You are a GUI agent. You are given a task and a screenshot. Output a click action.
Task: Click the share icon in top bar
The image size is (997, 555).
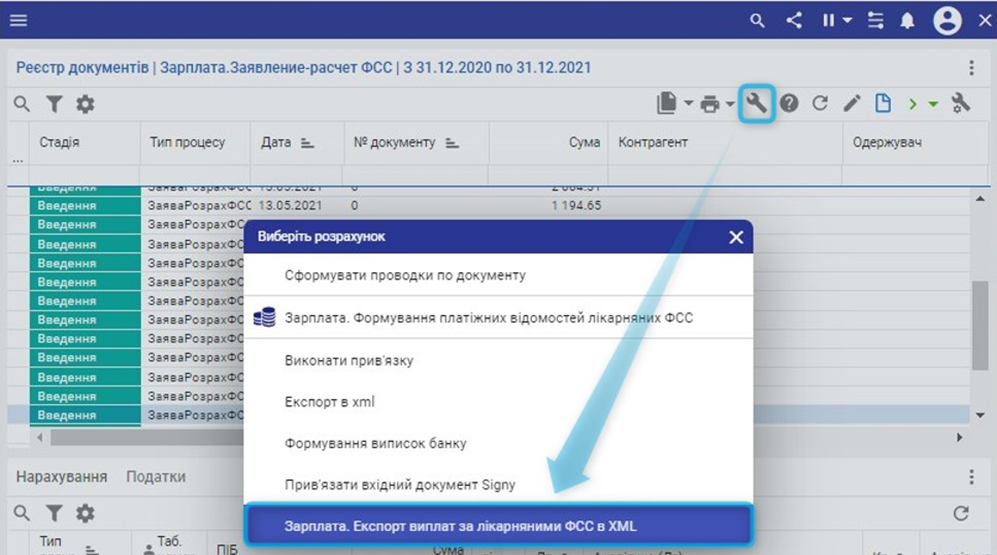tap(794, 20)
